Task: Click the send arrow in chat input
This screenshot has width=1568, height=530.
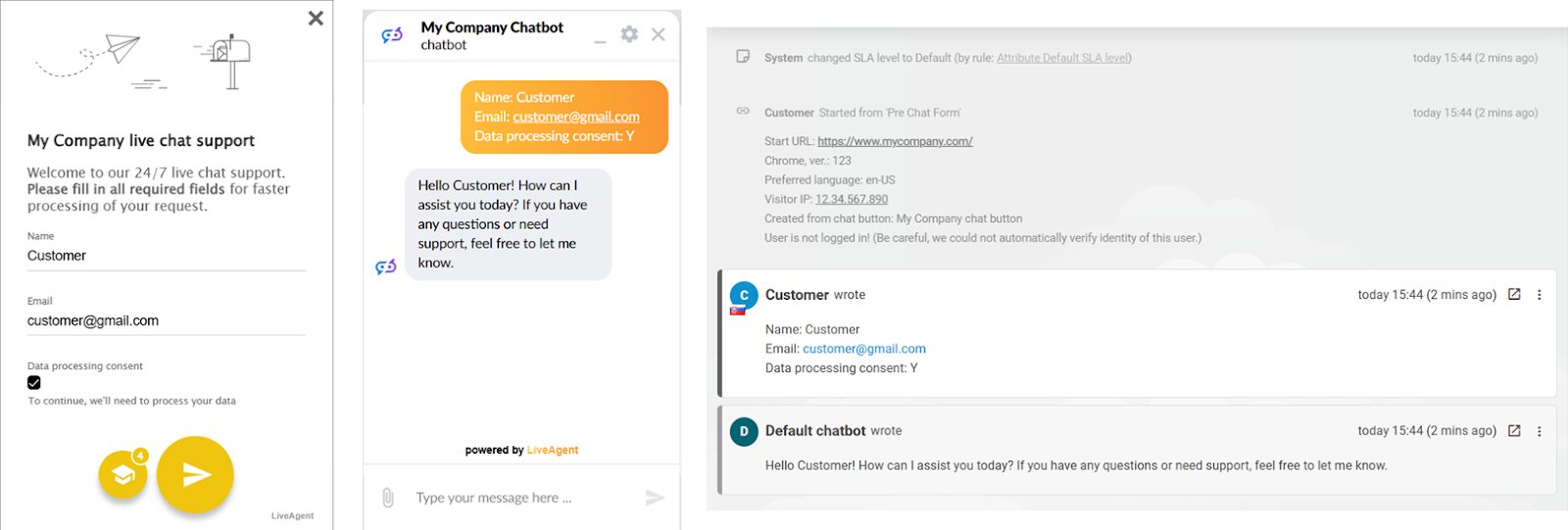Action: (655, 498)
